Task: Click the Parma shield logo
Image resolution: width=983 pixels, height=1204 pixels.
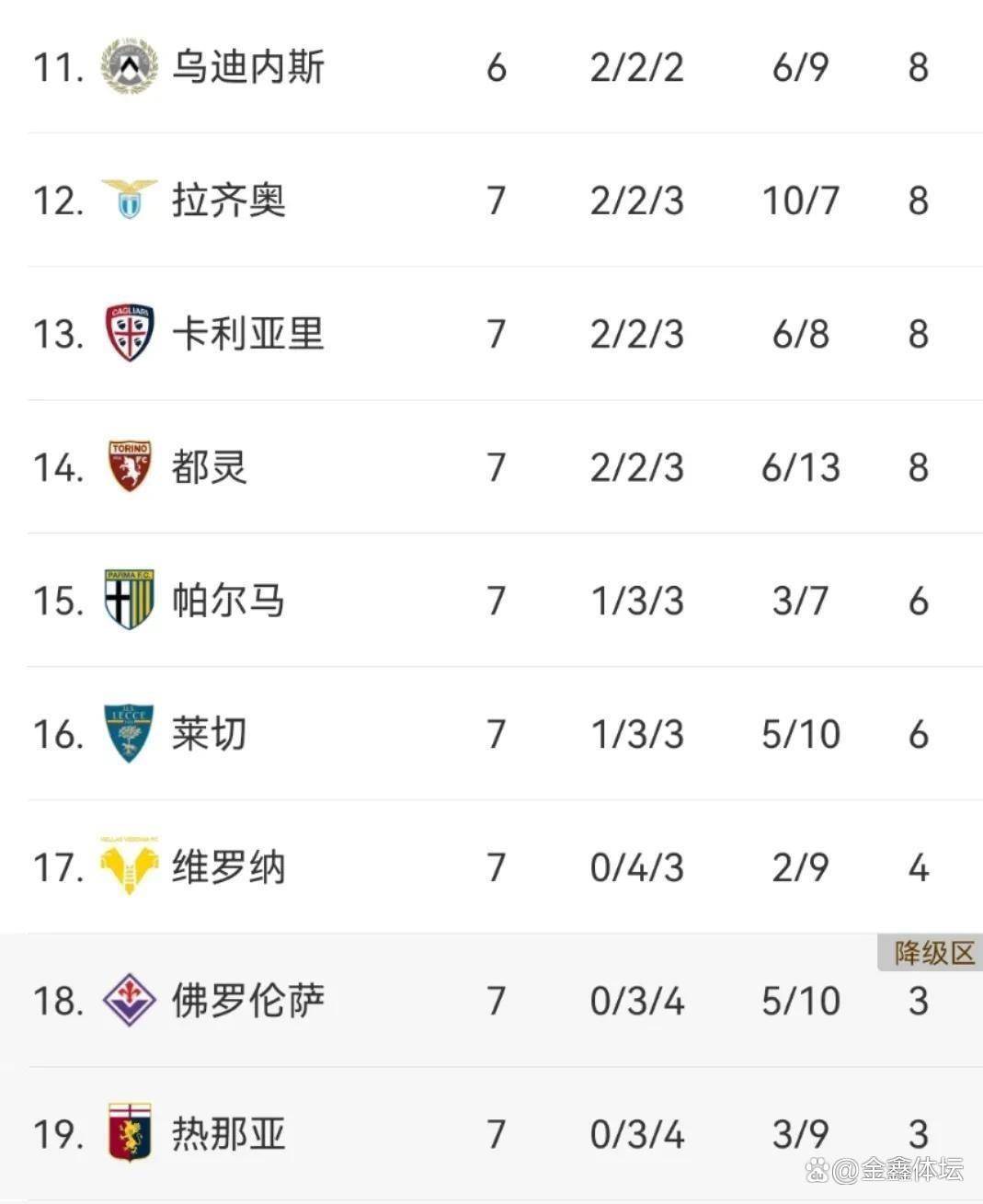Action: tap(129, 600)
